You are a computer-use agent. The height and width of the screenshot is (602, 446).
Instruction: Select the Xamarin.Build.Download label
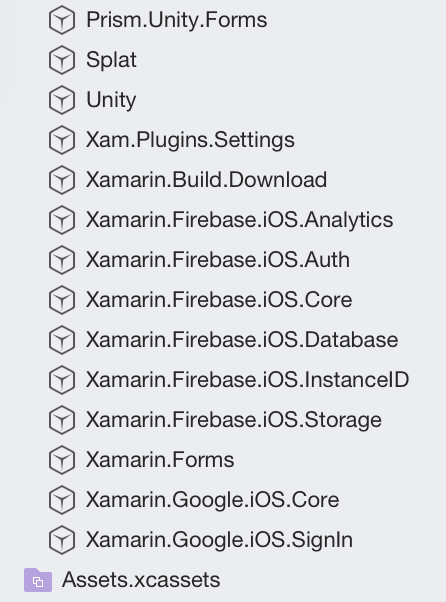206,180
